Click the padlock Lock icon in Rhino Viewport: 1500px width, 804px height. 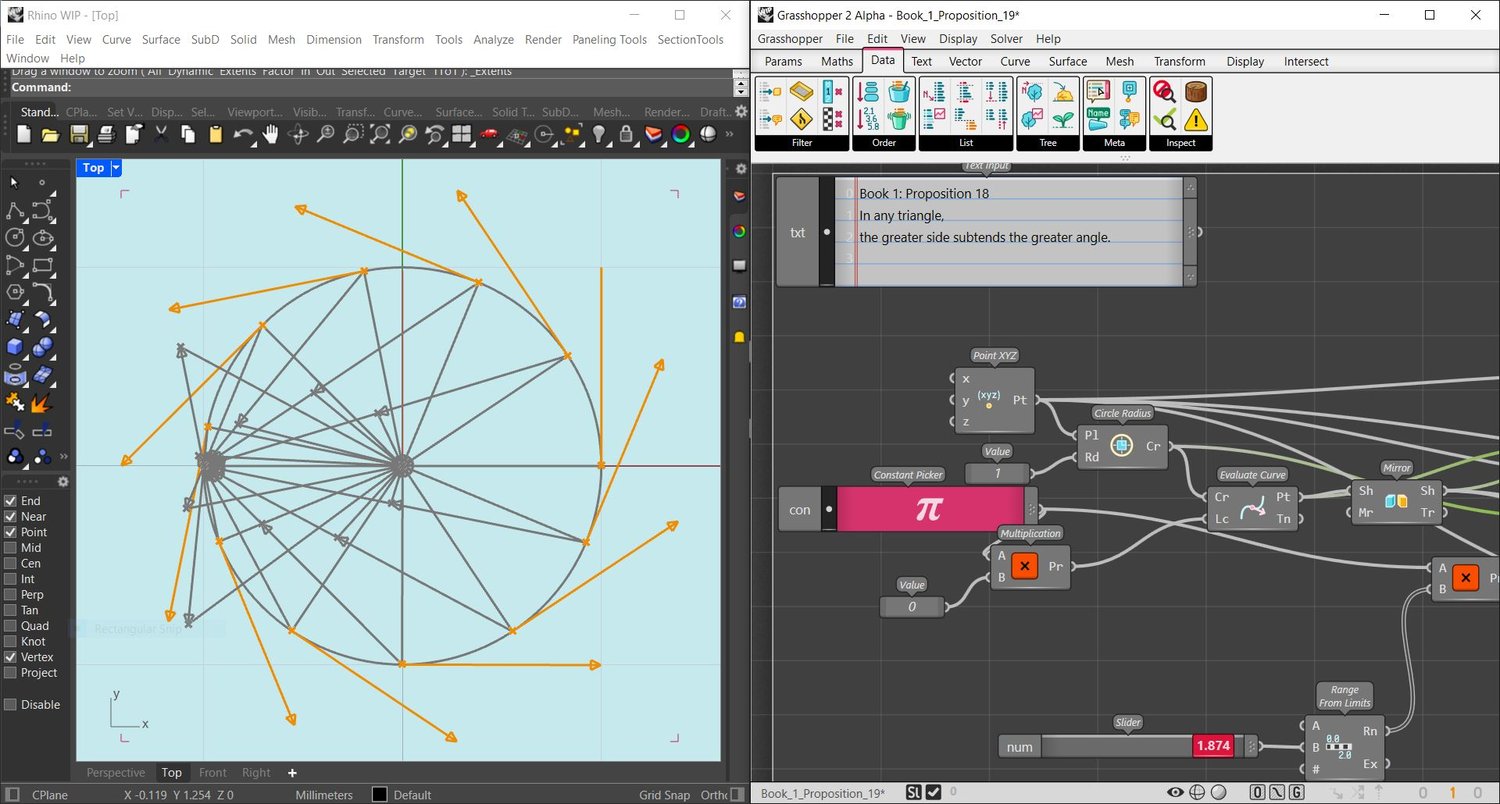pyautogui.click(x=626, y=134)
